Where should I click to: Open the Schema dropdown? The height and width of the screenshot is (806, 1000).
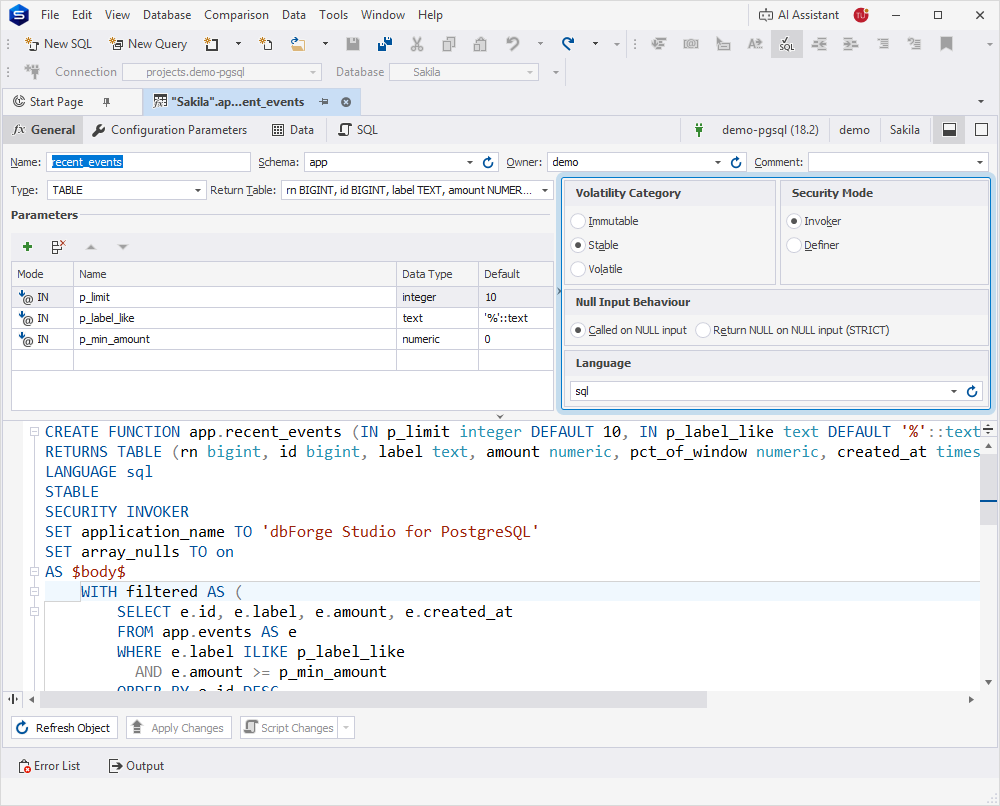470,163
